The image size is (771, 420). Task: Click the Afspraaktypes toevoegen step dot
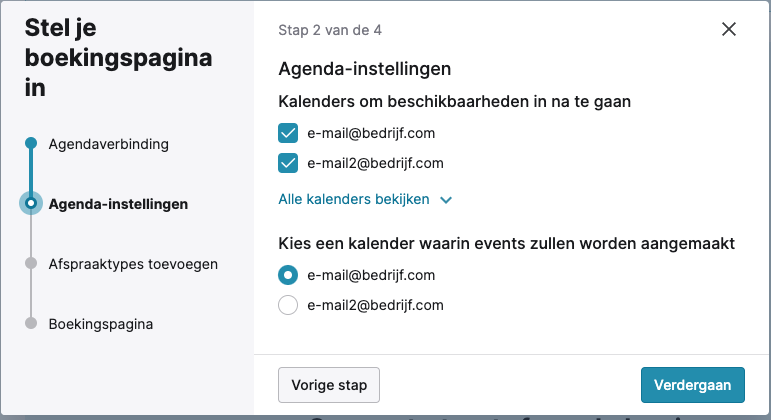coord(31,264)
